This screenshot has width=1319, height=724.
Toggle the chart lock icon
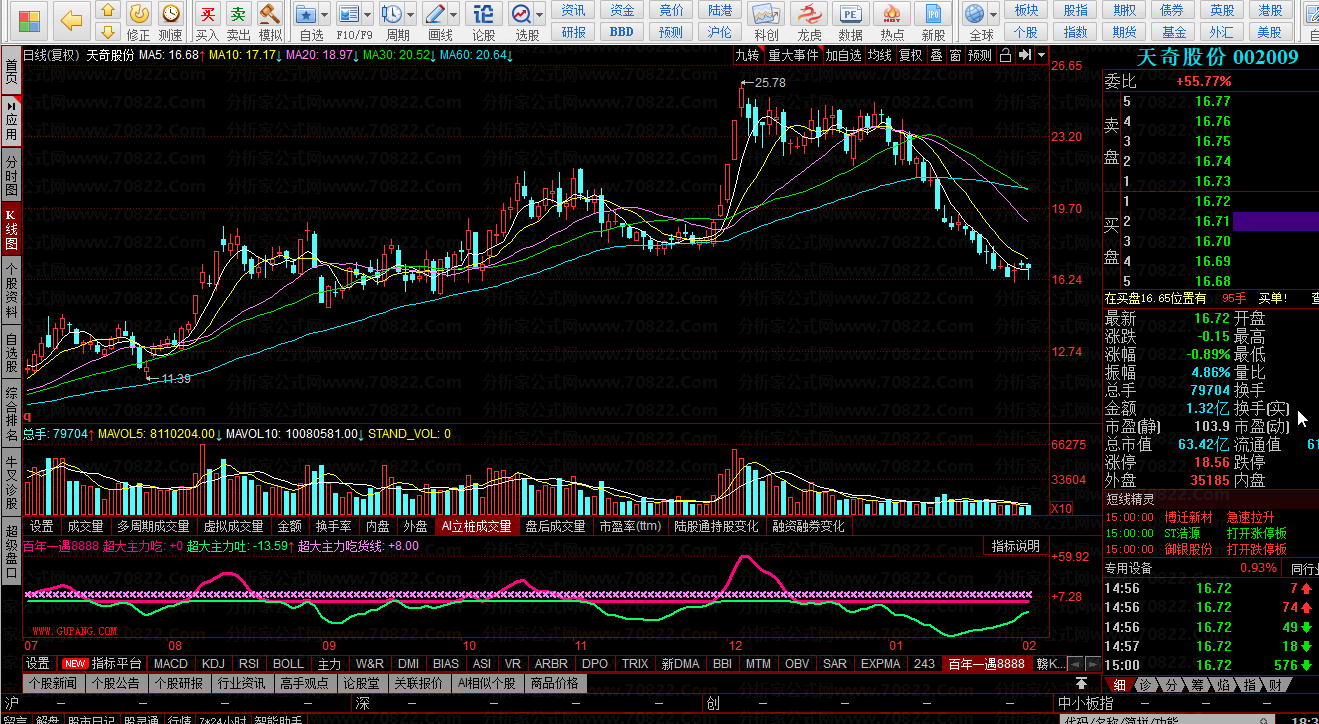click(1006, 55)
